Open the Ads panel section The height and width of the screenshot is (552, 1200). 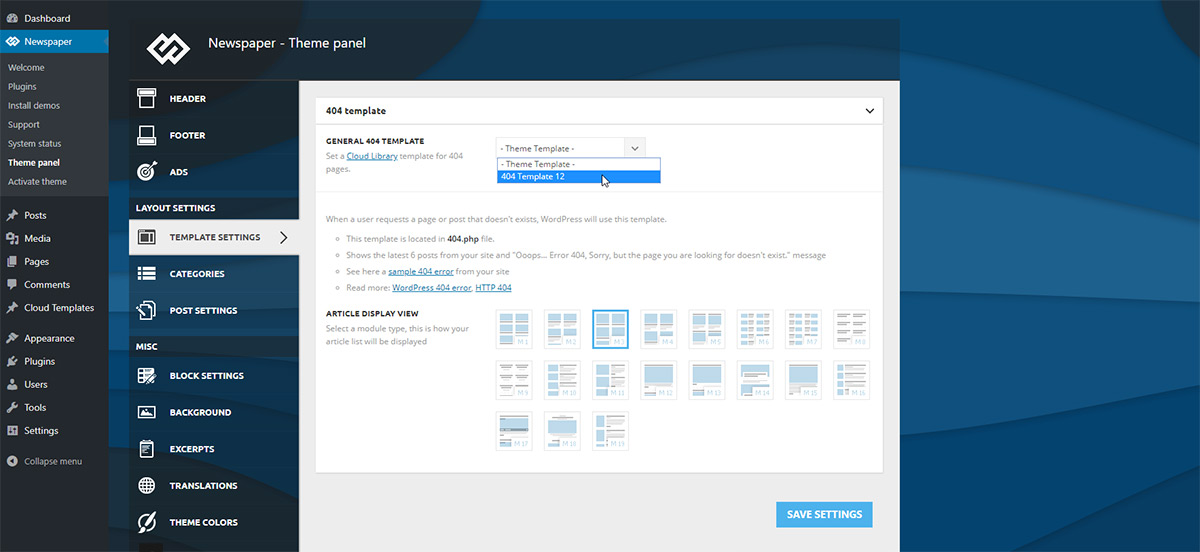point(214,172)
